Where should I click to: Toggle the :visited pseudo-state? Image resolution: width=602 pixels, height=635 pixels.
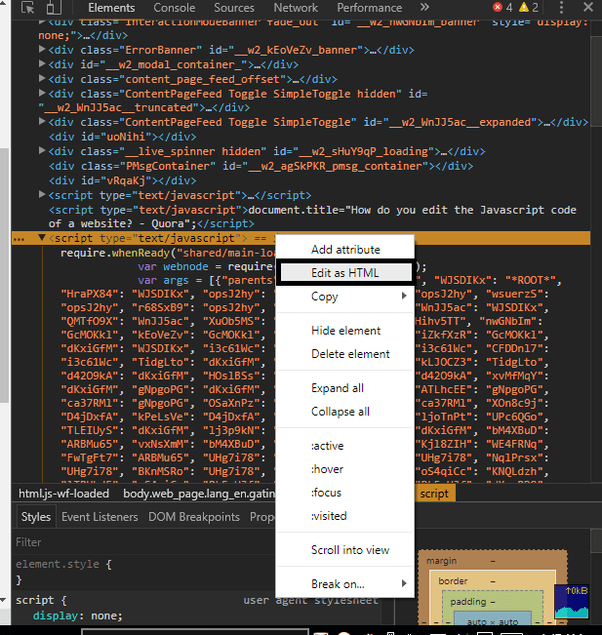click(x=345, y=516)
